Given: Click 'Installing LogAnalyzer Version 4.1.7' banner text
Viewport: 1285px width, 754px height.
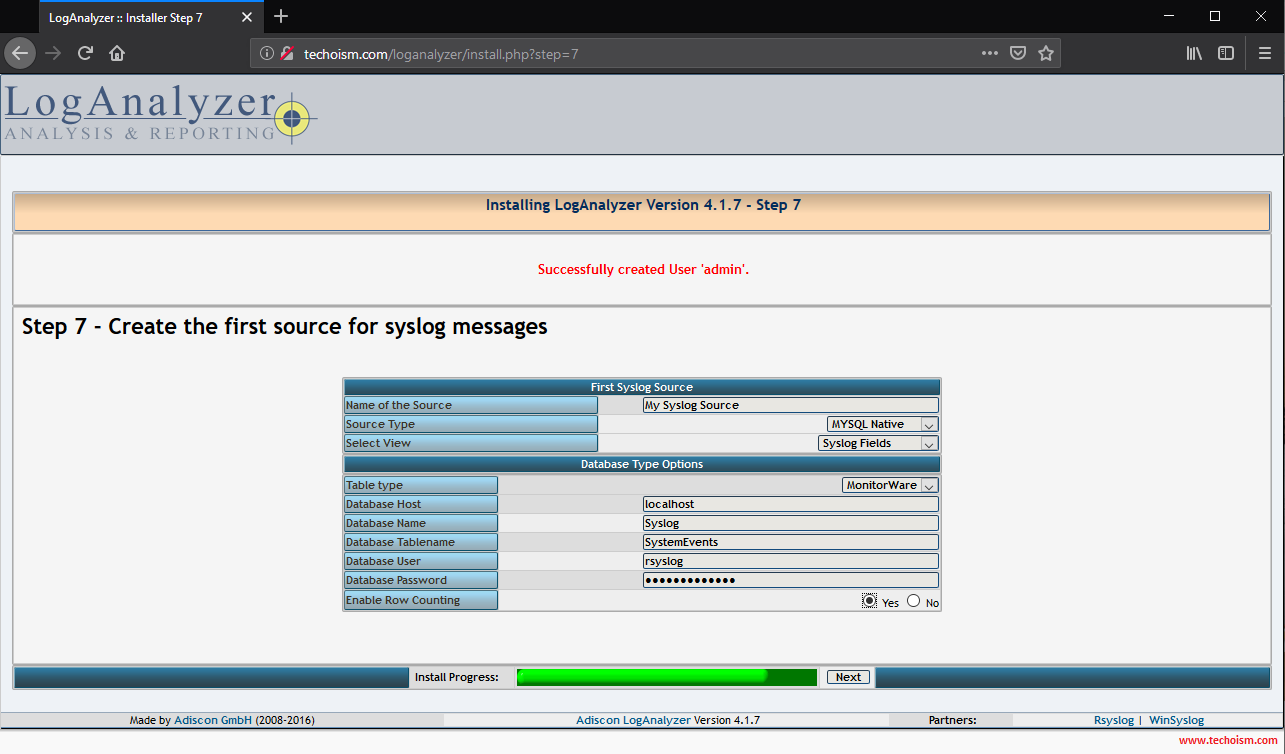Looking at the screenshot, I should (x=643, y=205).
